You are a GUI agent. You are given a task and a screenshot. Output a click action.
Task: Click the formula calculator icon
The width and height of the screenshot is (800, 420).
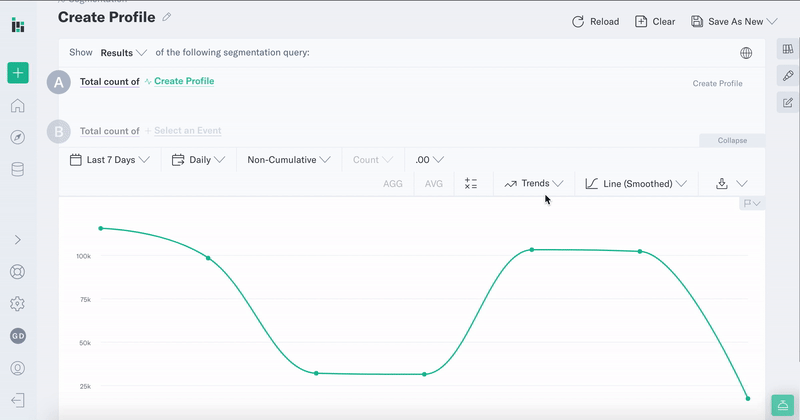coord(471,184)
